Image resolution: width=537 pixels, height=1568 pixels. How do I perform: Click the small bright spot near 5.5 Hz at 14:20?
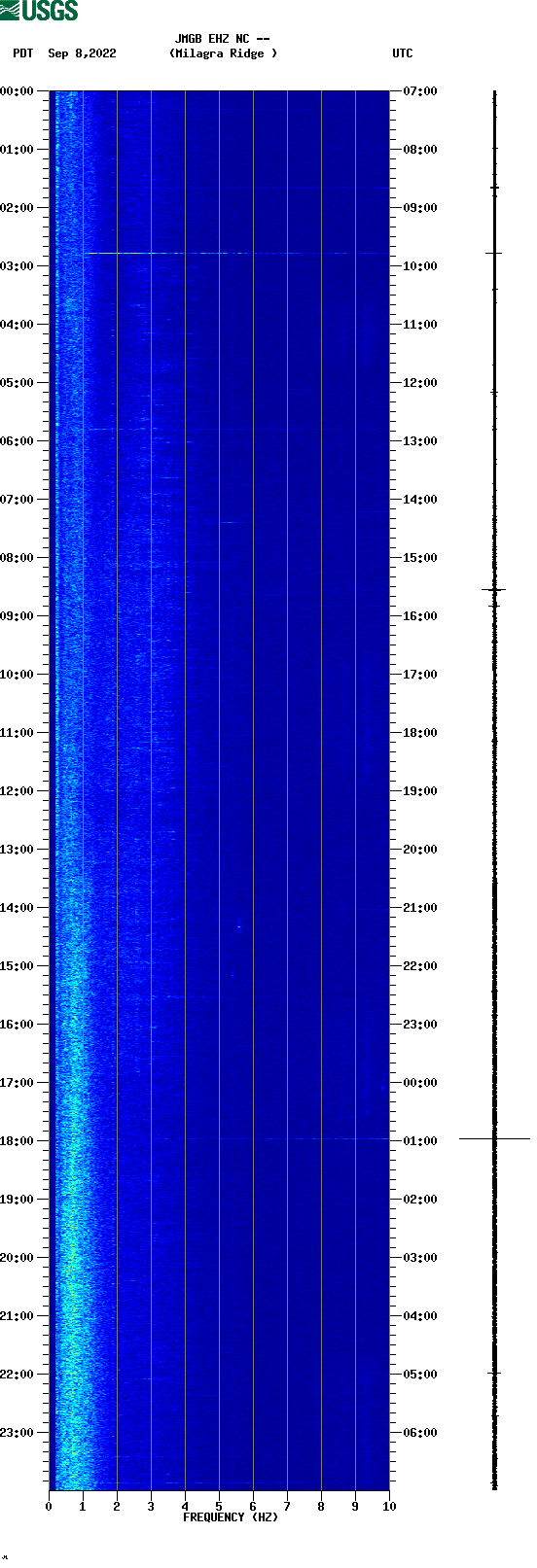point(239,924)
